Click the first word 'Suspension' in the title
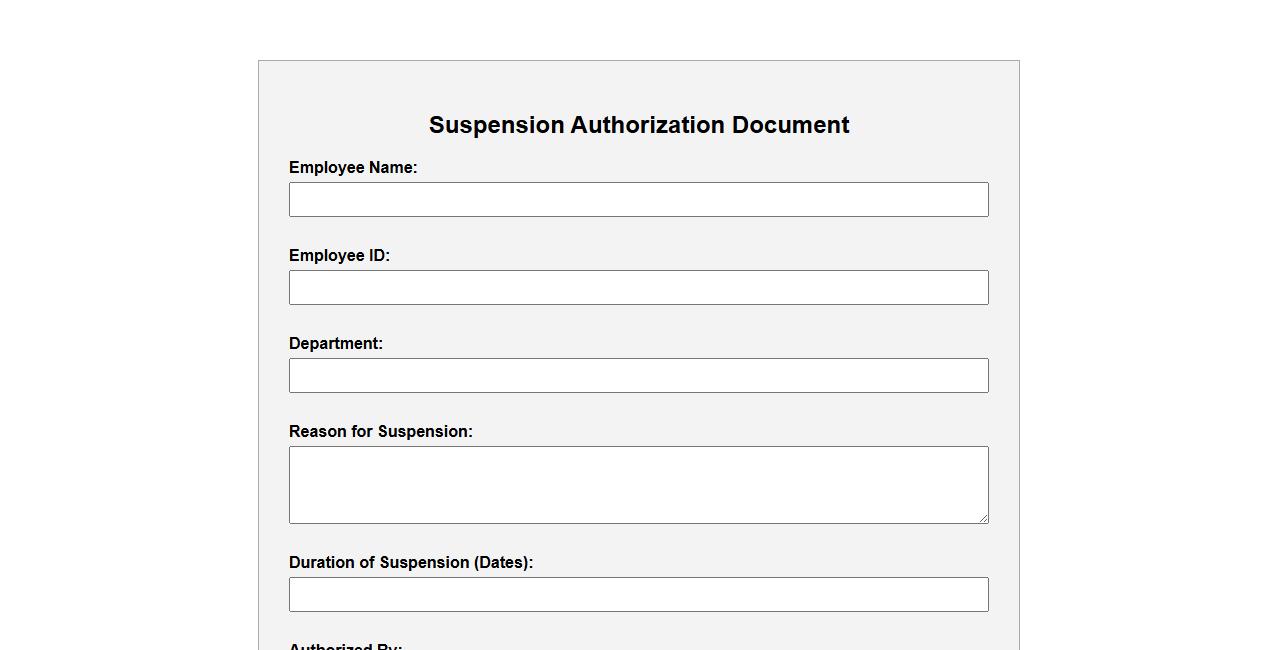Image resolution: width=1278 pixels, height=650 pixels. click(496, 125)
